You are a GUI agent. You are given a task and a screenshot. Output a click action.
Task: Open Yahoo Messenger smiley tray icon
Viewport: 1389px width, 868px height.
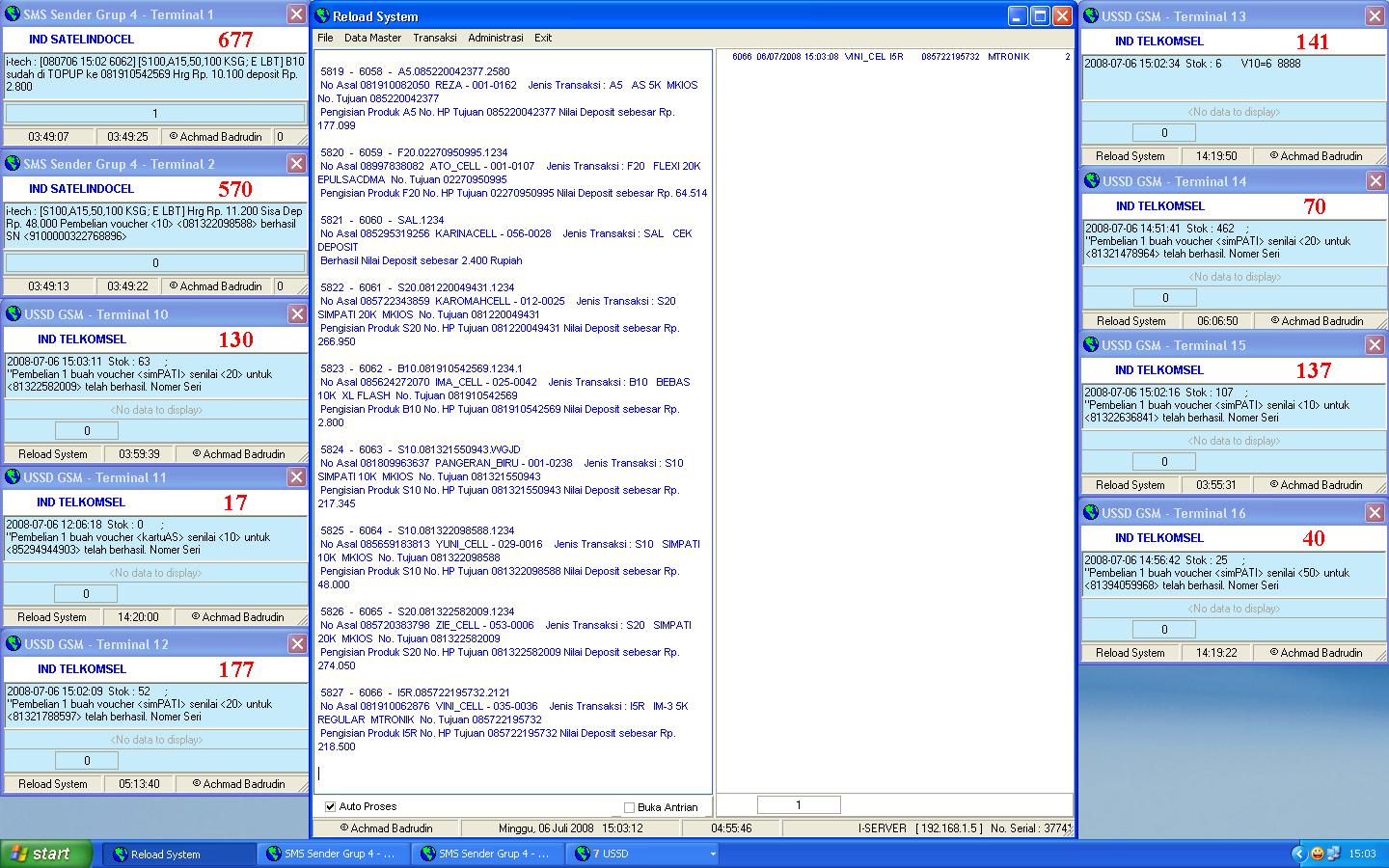tap(1318, 854)
